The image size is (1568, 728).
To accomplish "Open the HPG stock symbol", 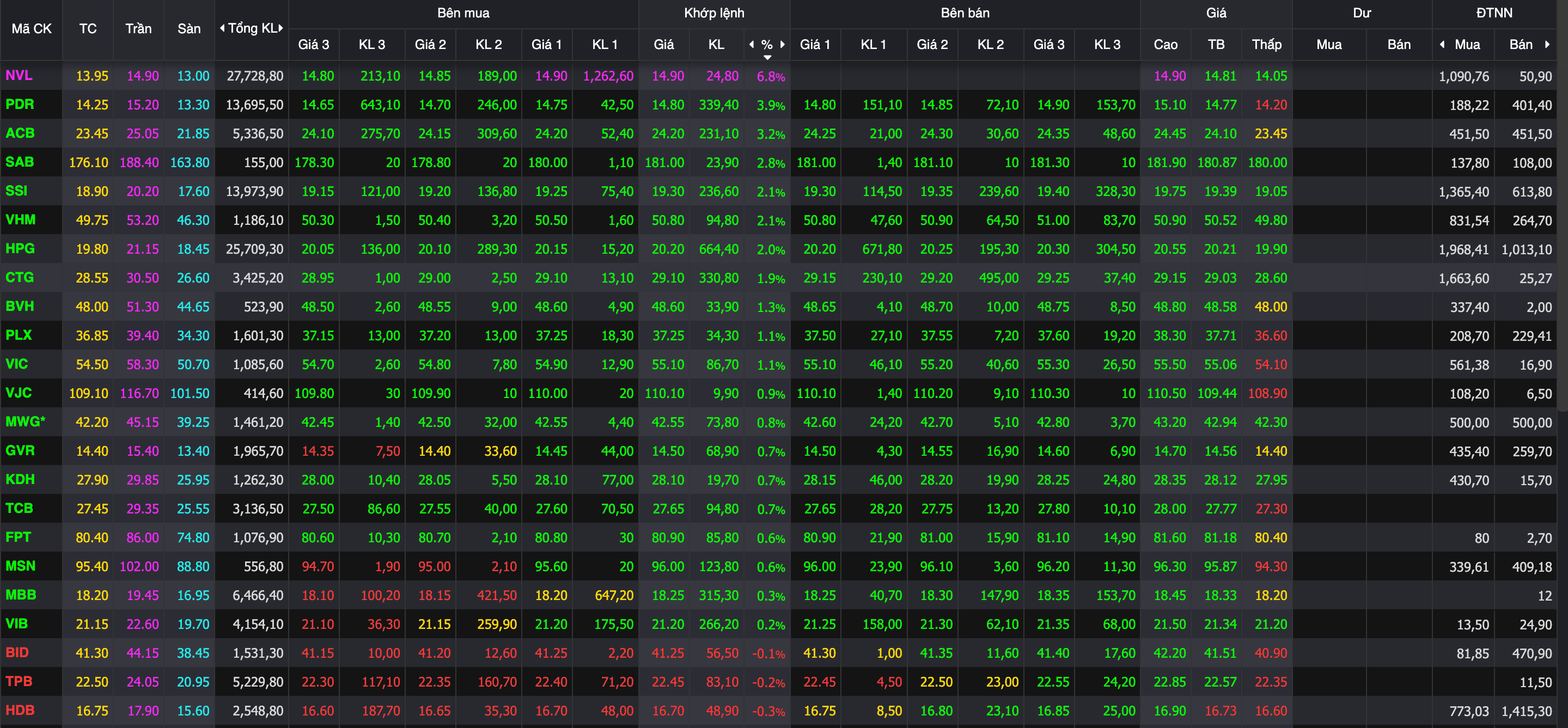I will (20, 248).
